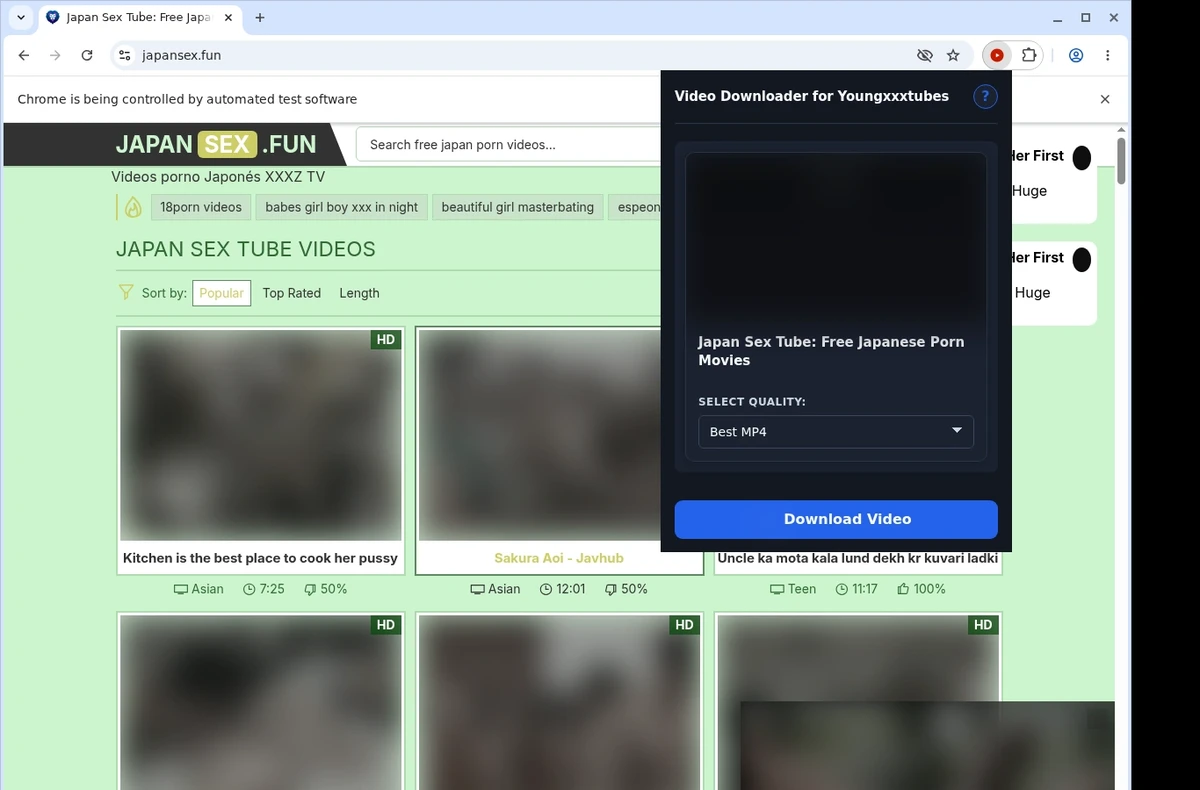Open the Sakura Aoi - Javhub title link
1200x790 pixels.
(559, 558)
